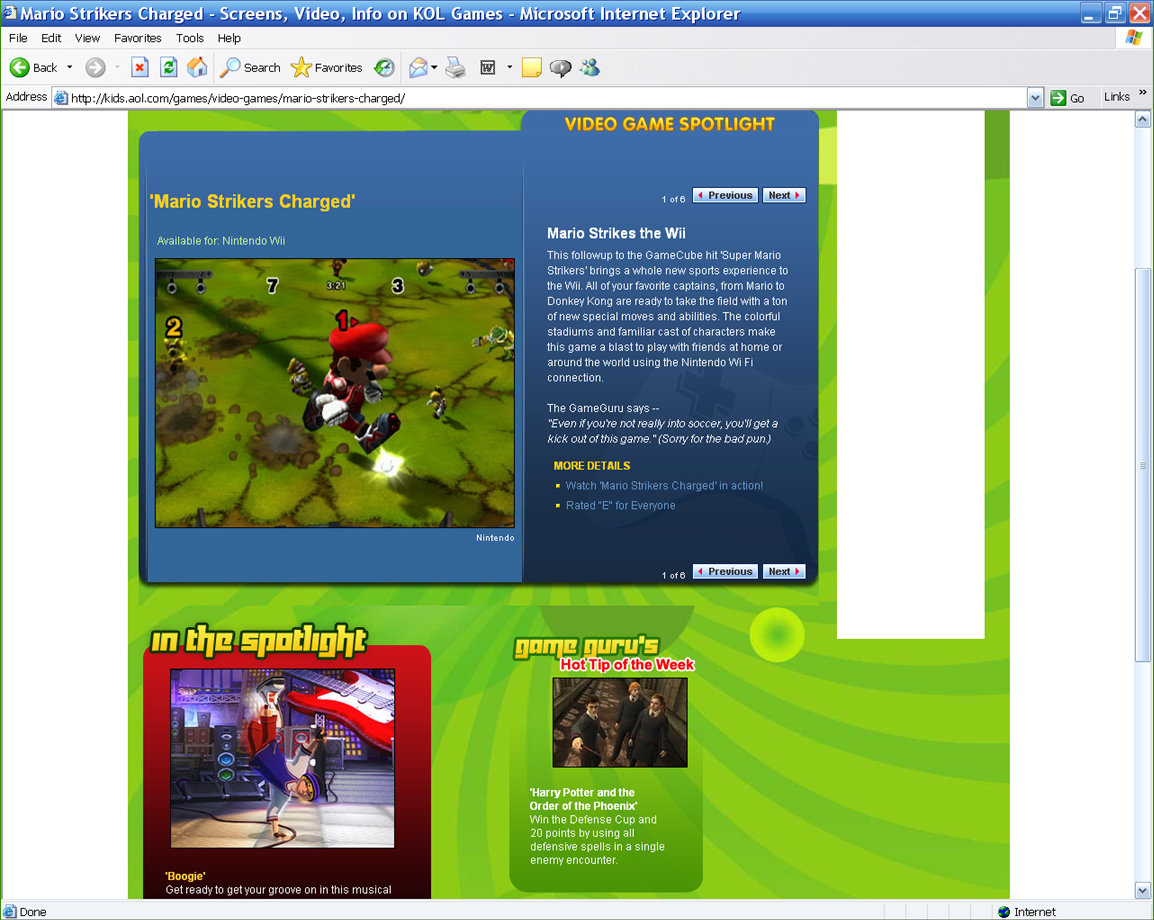Screen dimensions: 1154x920
Task: Open the History clock icon
Action: pos(384,68)
